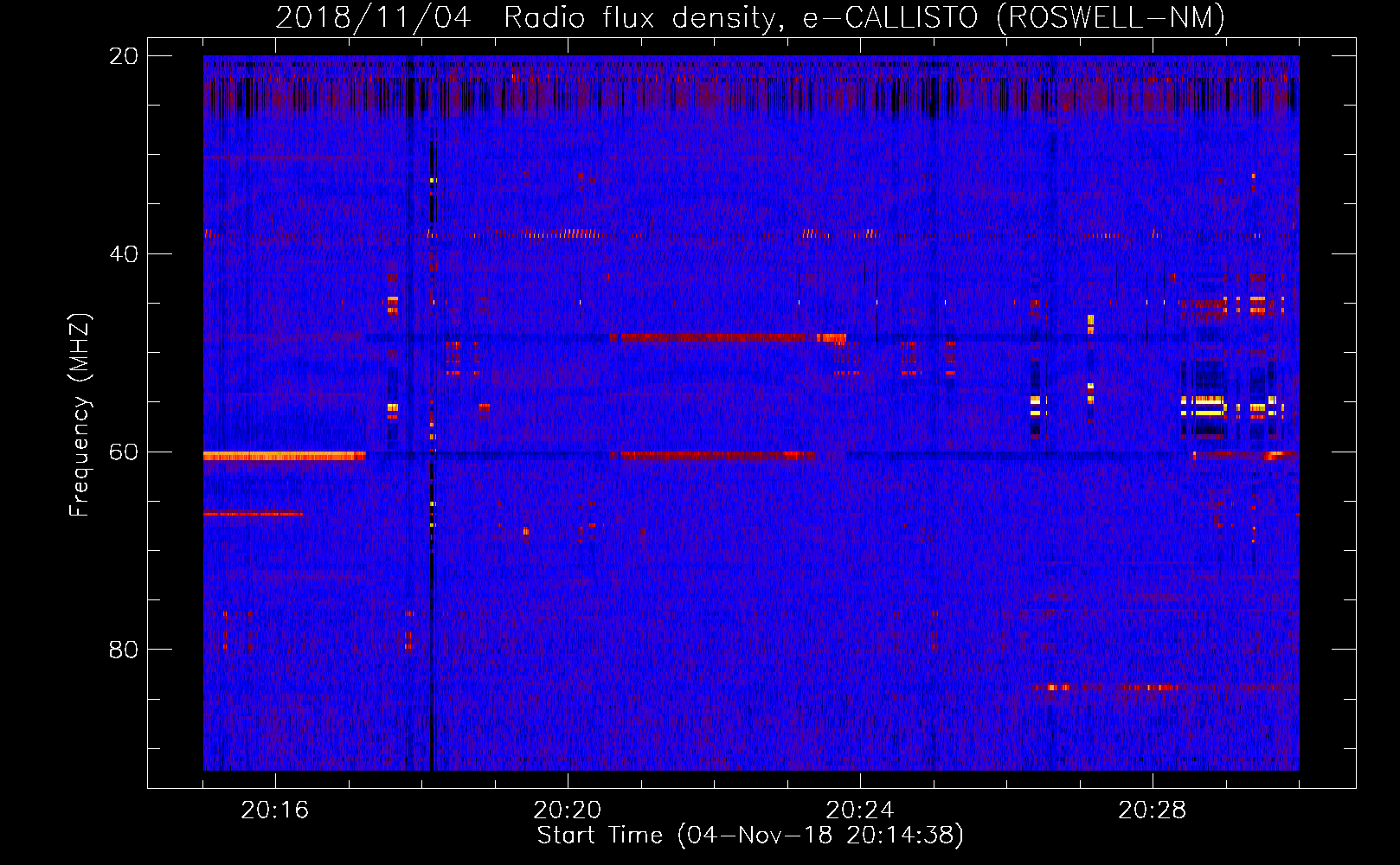Click the plot title "2018/11/04 Radio flux density, e-CALLISTO (ROSWELL-NM)"

click(x=750, y=18)
